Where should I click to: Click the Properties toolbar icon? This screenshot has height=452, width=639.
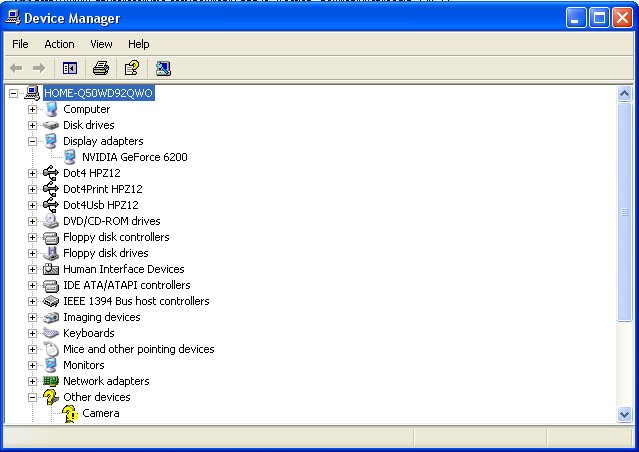tap(130, 68)
